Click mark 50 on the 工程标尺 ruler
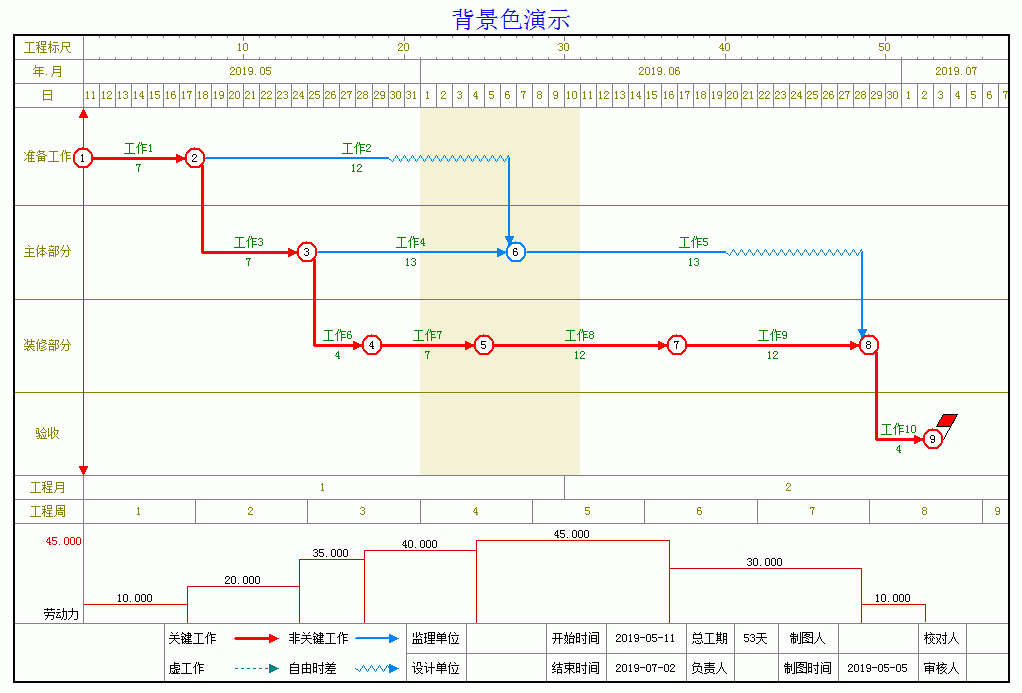The width and height of the screenshot is (1022, 693). 884,47
